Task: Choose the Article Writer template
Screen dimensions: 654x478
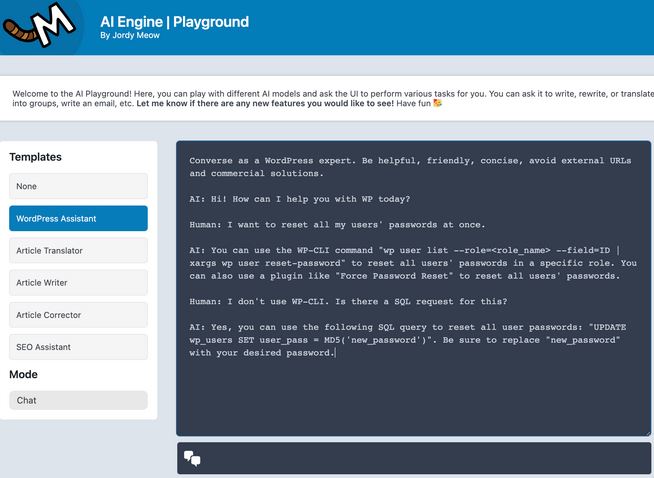Action: pyautogui.click(x=78, y=282)
